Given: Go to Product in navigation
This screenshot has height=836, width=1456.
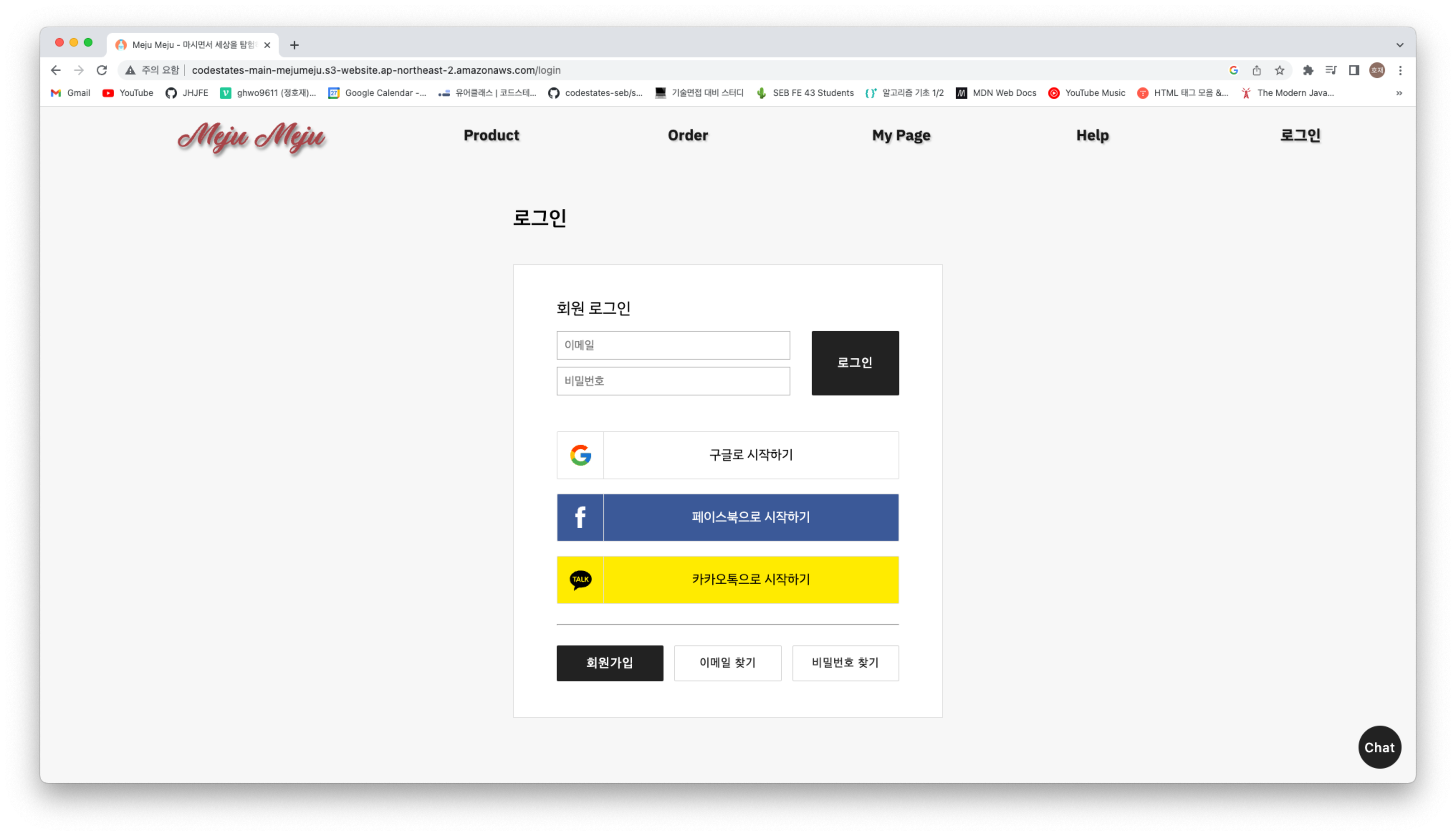Looking at the screenshot, I should coord(491,135).
